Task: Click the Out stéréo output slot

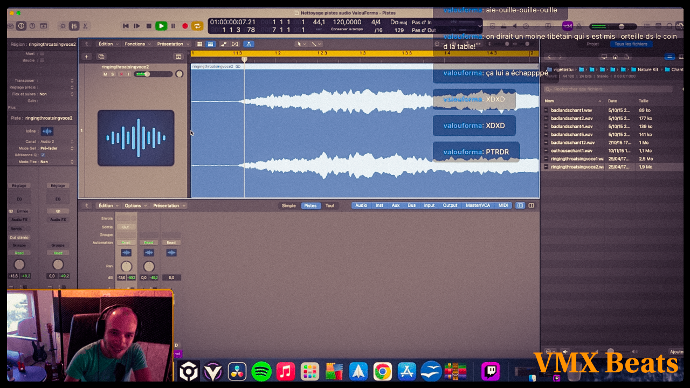Action: [19, 237]
